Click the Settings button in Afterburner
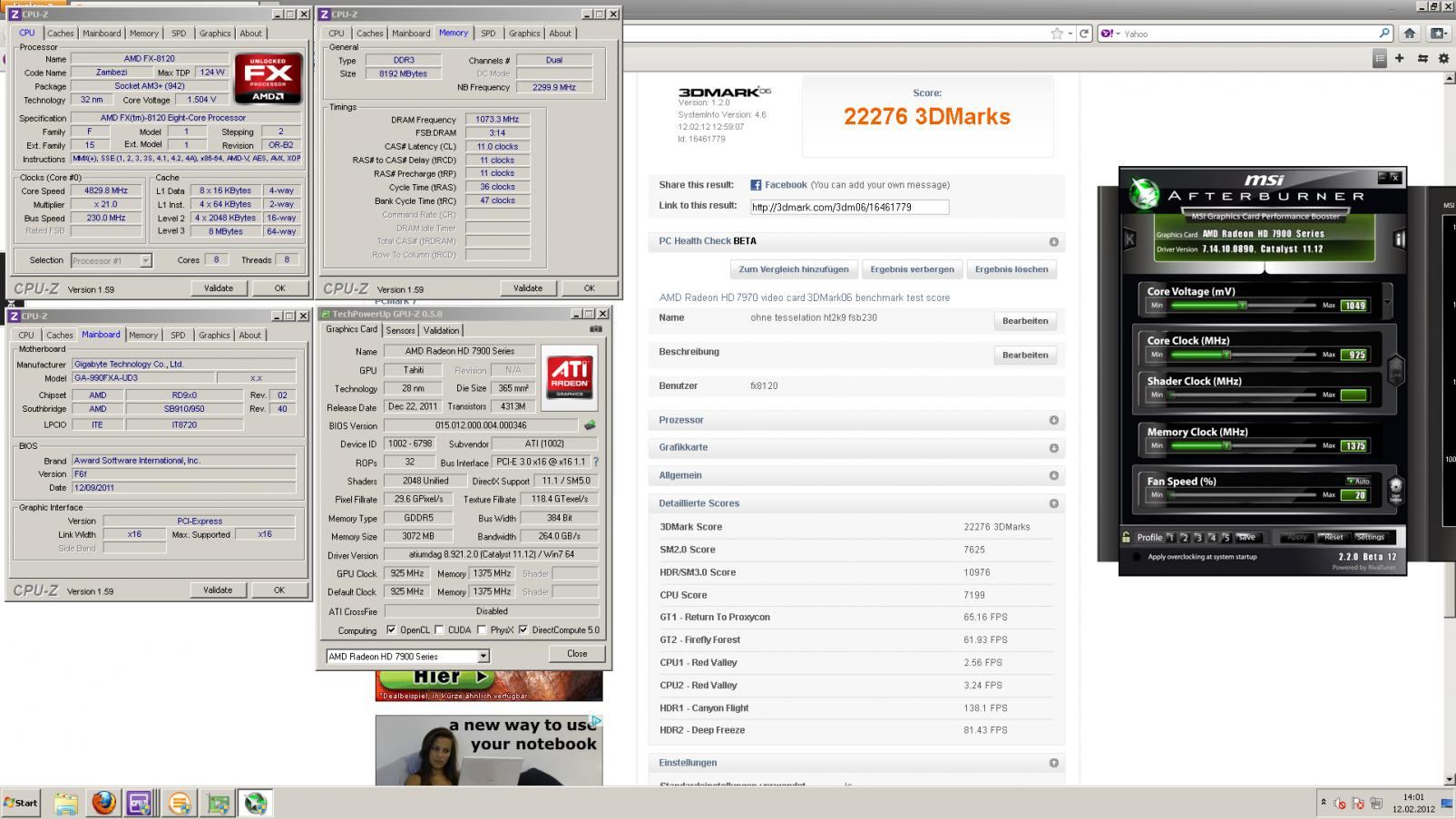Viewport: 1456px width, 819px height. (x=1370, y=538)
